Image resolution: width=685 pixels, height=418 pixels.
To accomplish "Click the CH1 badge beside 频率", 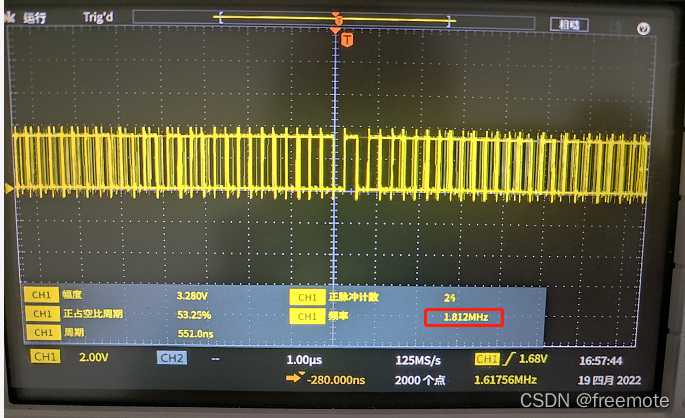I will click(x=308, y=316).
